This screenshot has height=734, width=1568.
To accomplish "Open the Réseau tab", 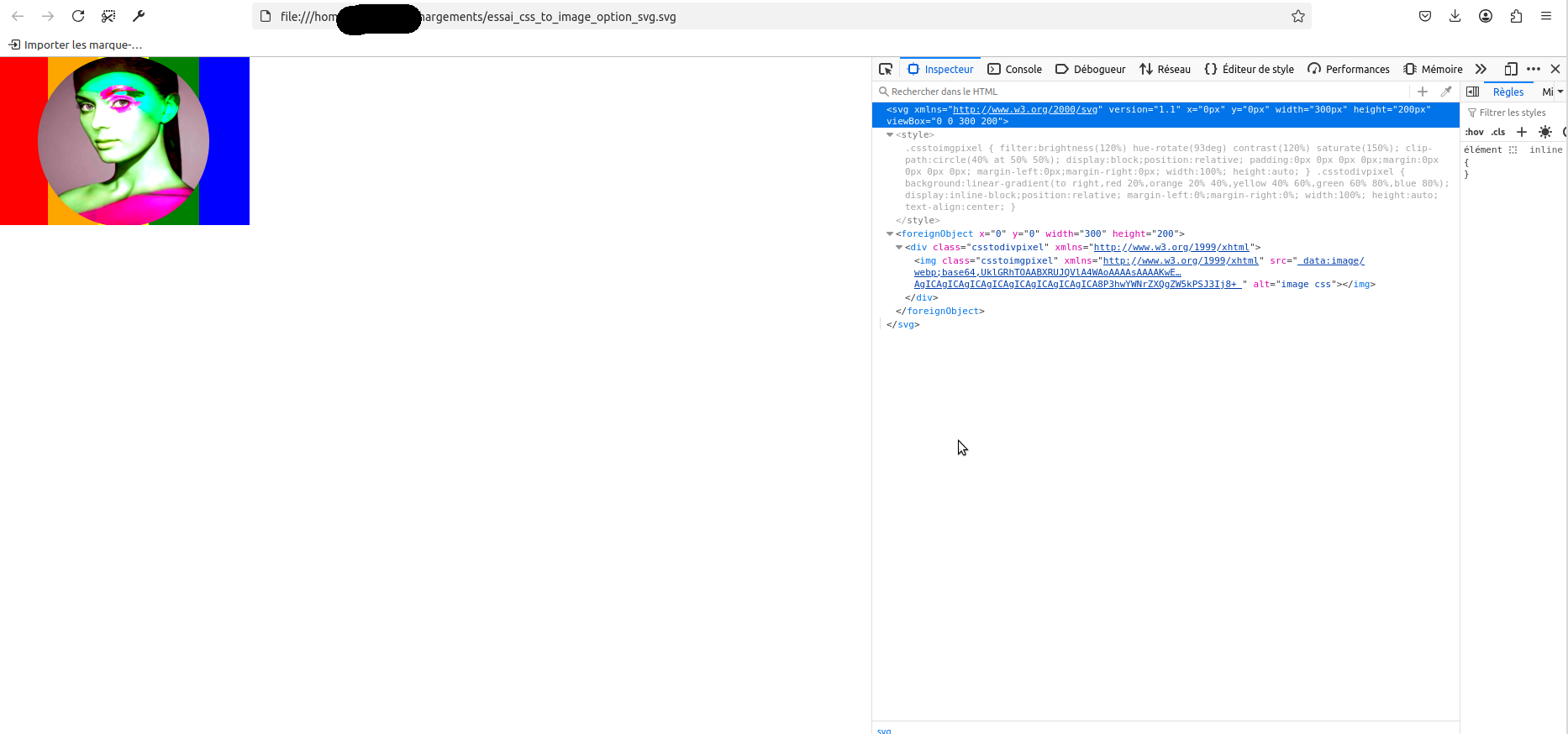I will click(x=1165, y=69).
